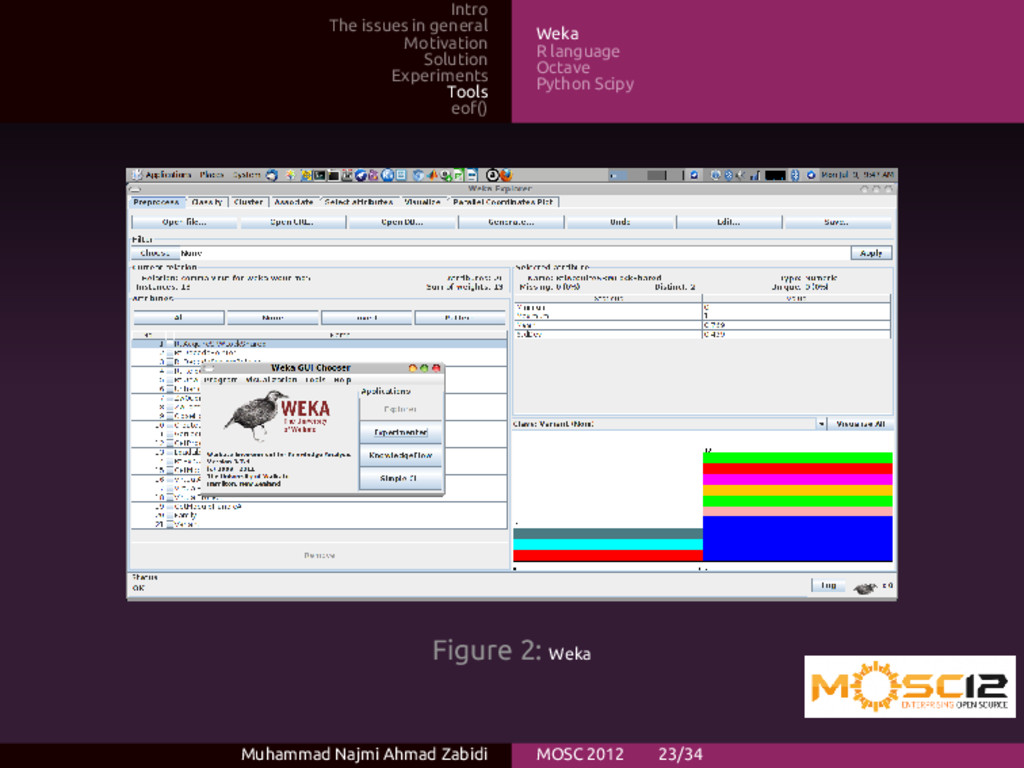
Task: Click the Generate... button
Action: (x=511, y=222)
